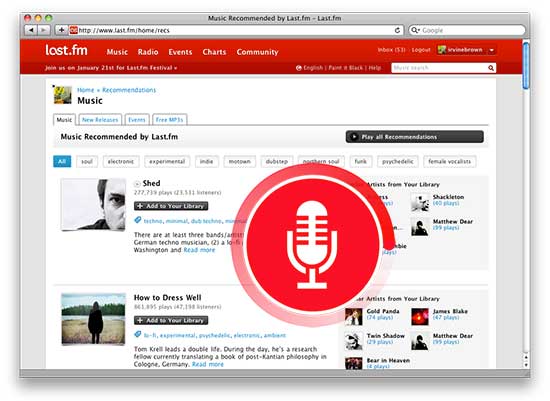This screenshot has height=401, width=550.
Task: Open Read more link for How to Dress Well
Action: (208, 364)
